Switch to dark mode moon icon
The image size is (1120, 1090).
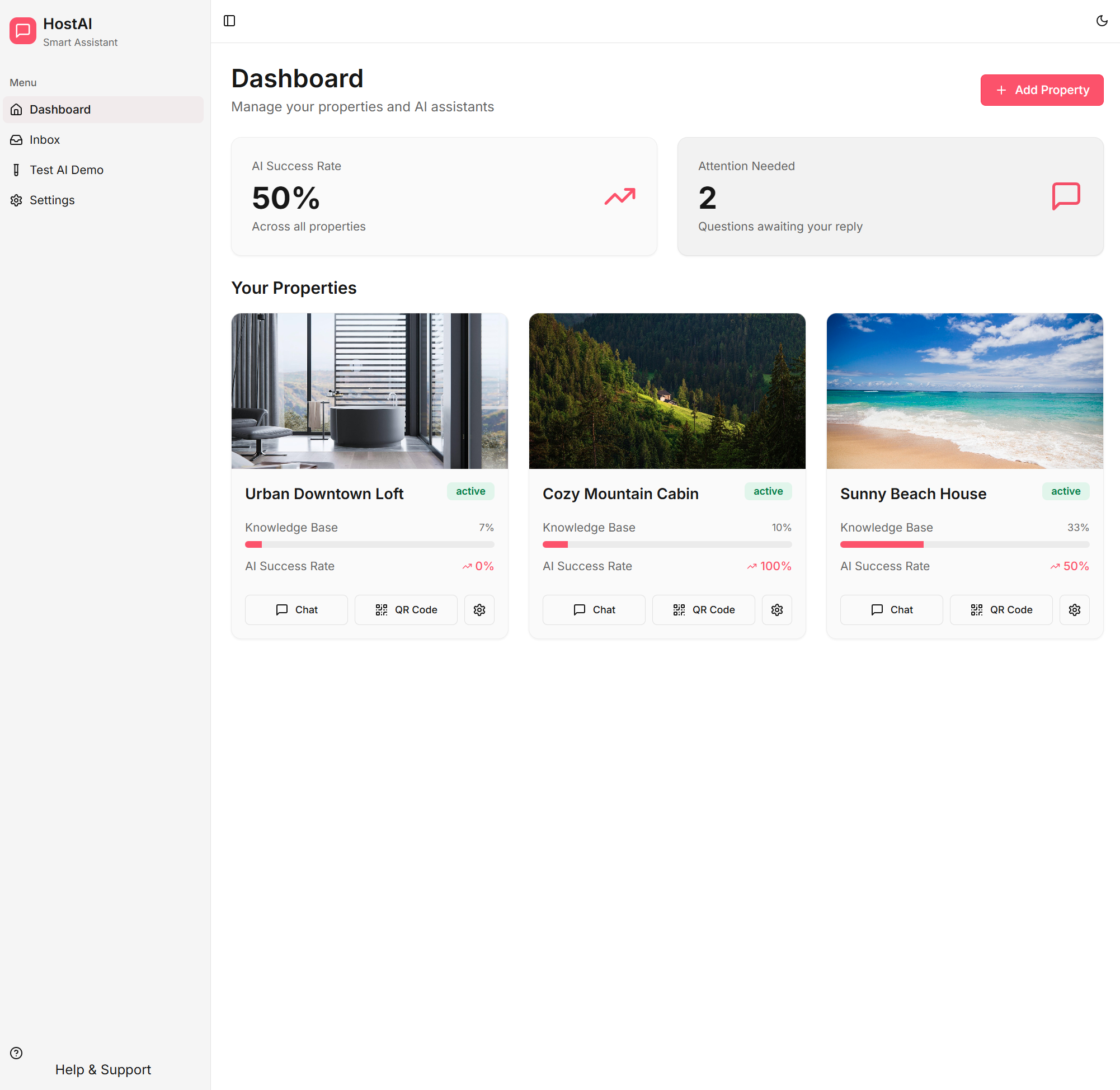coord(1101,21)
